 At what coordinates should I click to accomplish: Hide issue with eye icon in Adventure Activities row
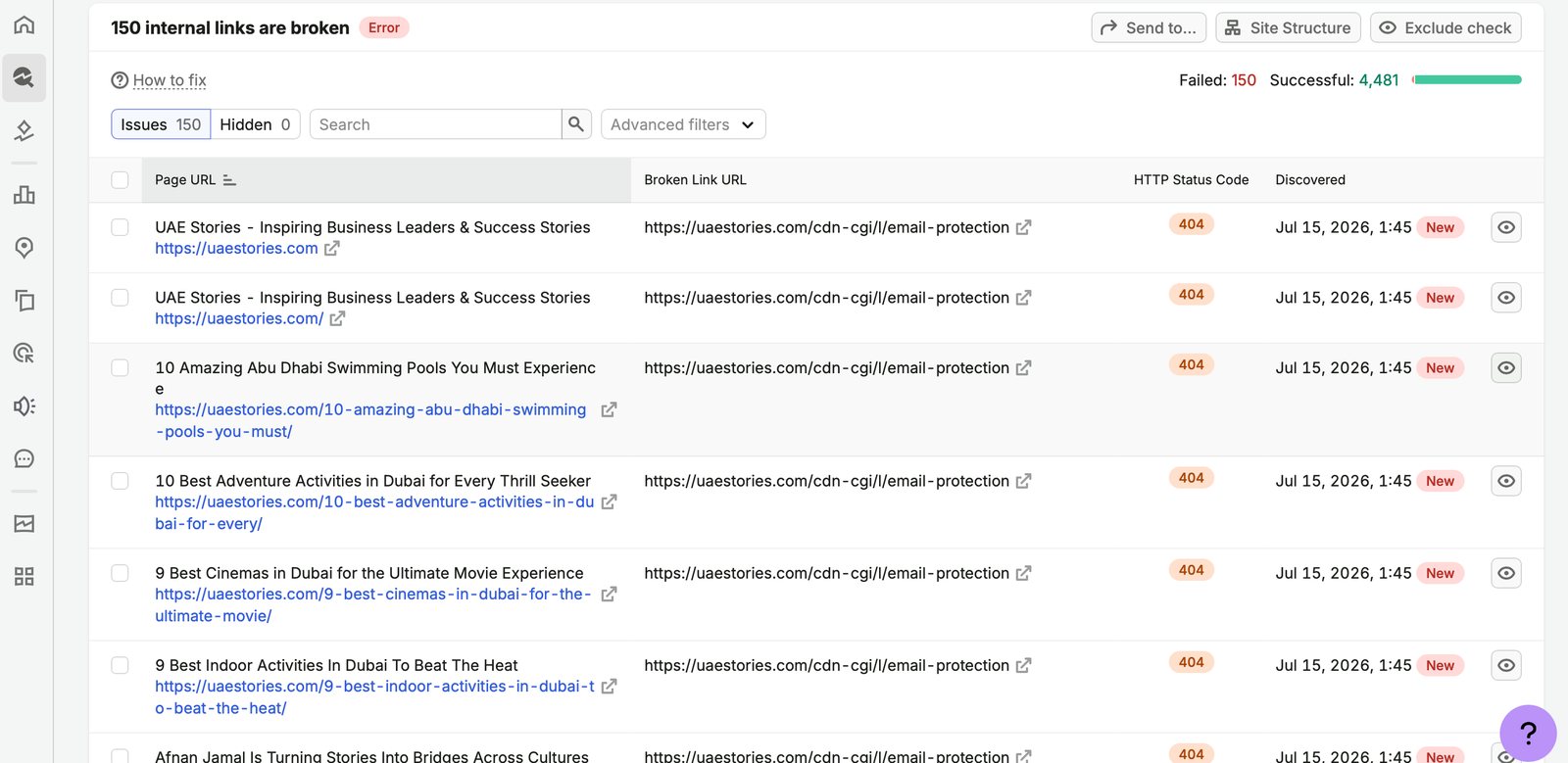[1506, 481]
